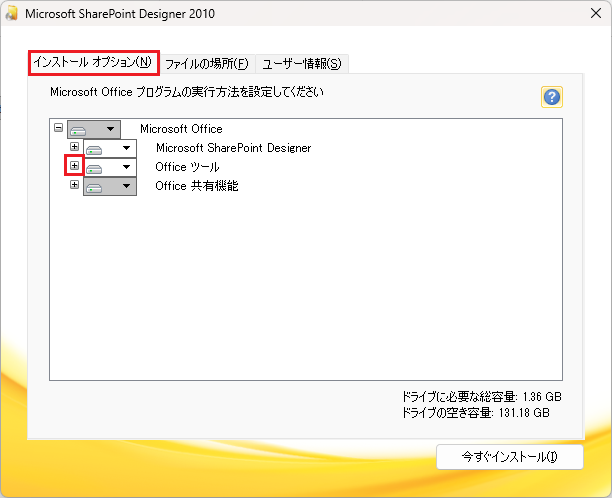
Task: Select the Microsoft SharePoint Designer label
Action: [233, 148]
